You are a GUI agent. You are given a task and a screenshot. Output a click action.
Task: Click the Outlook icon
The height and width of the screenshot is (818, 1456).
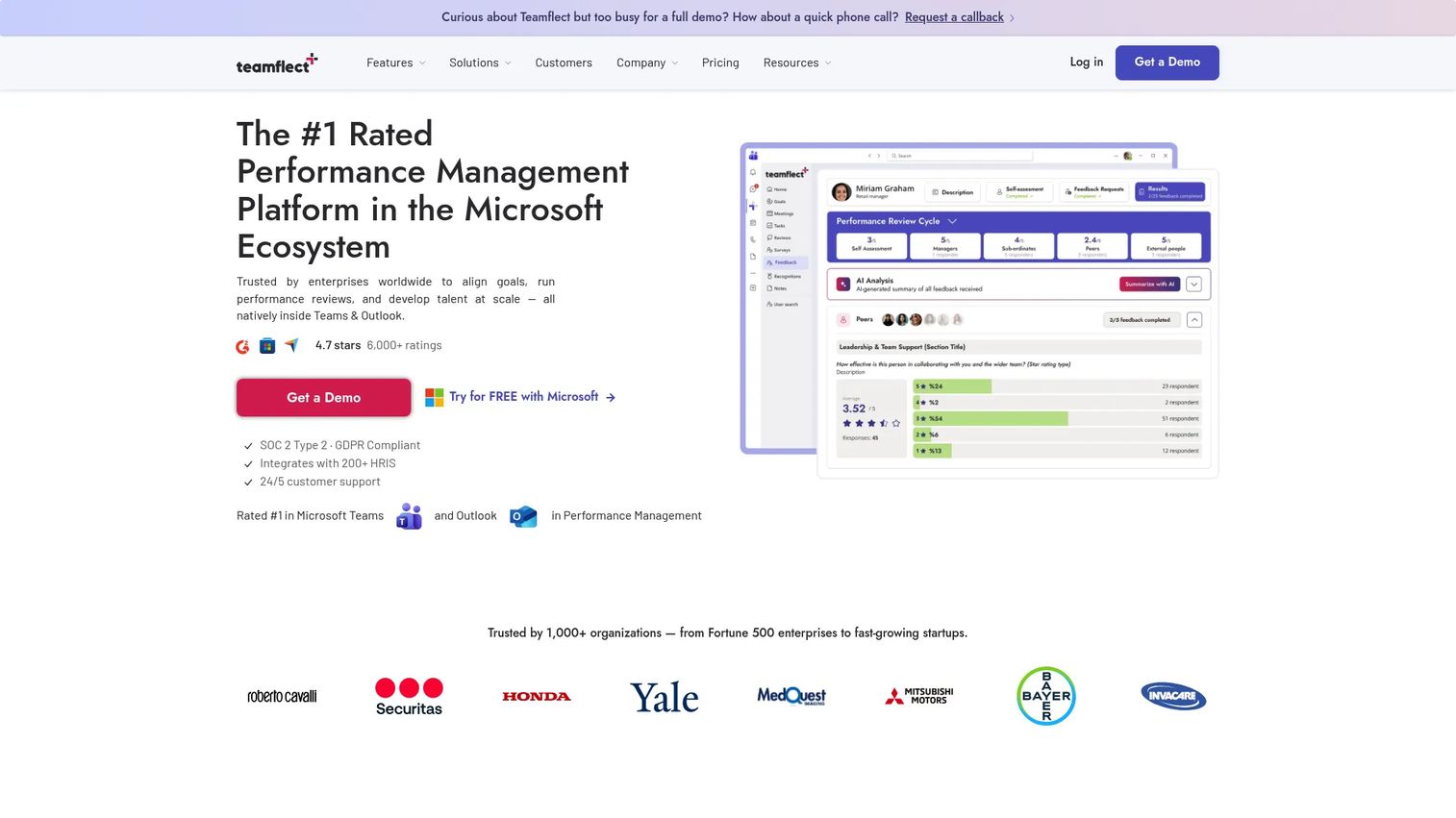point(523,516)
